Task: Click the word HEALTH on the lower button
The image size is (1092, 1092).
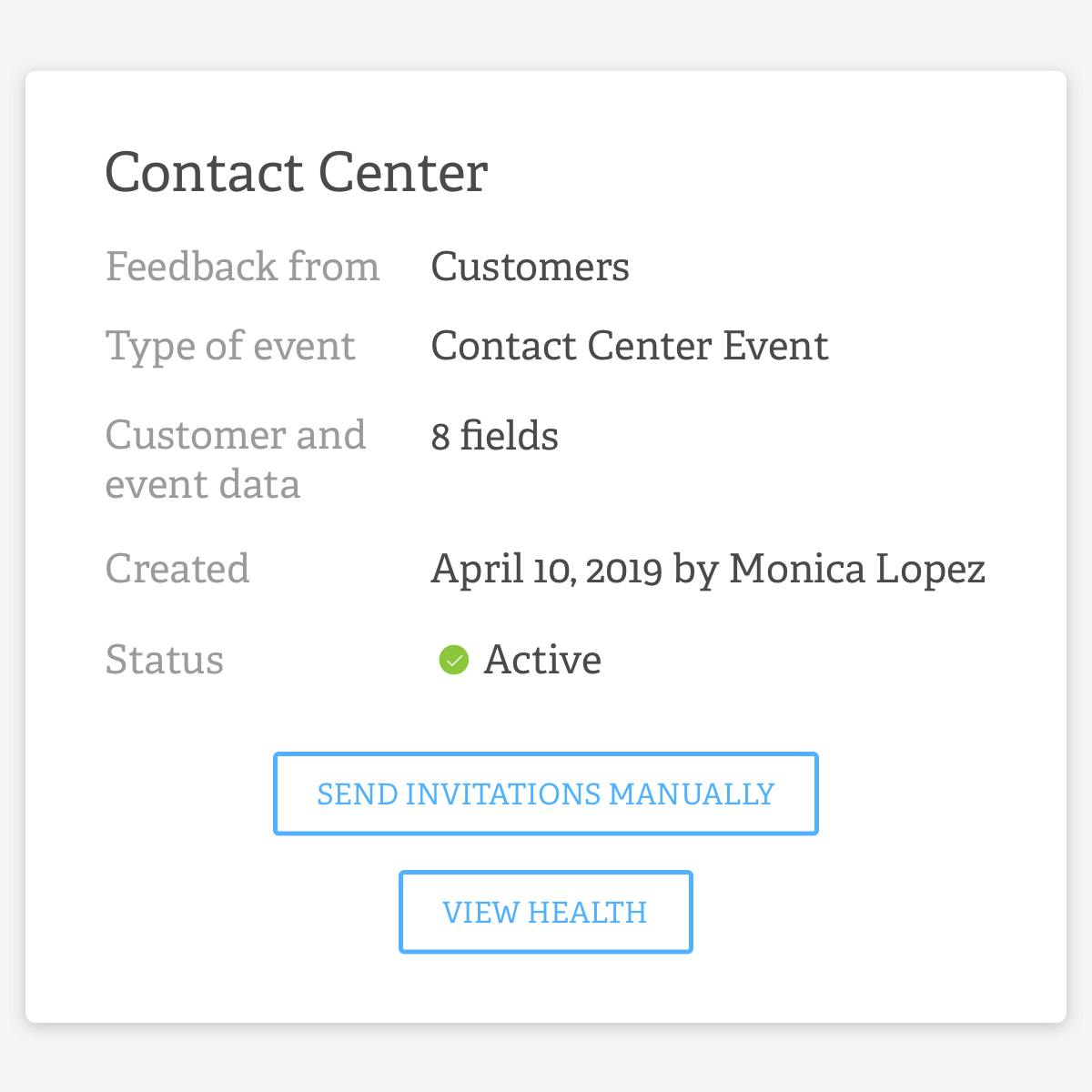Action: pos(587,912)
